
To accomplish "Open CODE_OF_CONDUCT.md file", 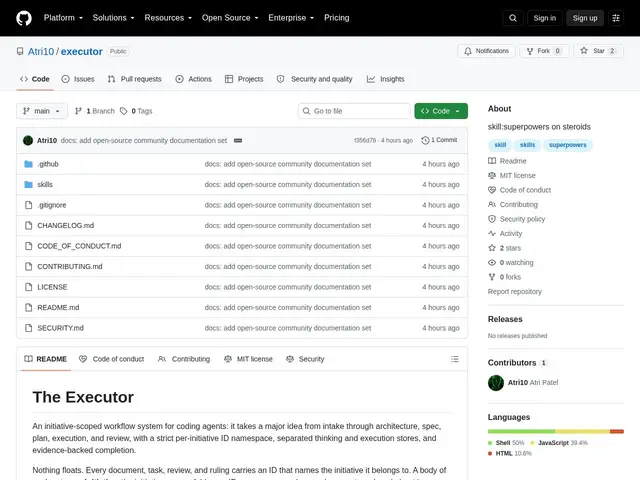I will [x=79, y=246].
